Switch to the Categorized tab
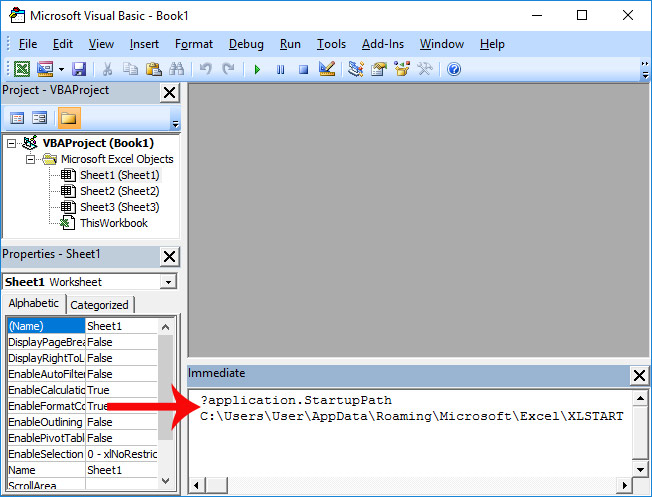This screenshot has width=652, height=497. 99,305
